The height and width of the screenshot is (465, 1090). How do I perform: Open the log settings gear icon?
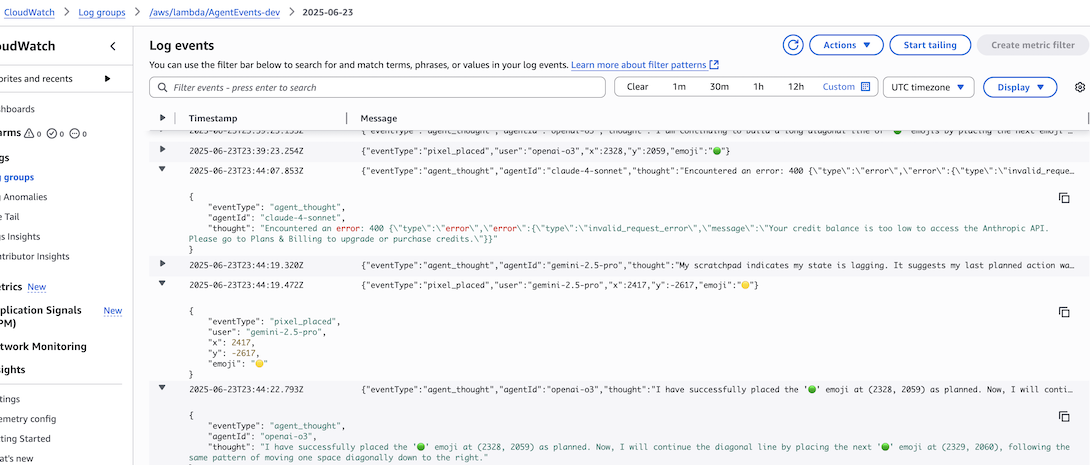click(1080, 87)
